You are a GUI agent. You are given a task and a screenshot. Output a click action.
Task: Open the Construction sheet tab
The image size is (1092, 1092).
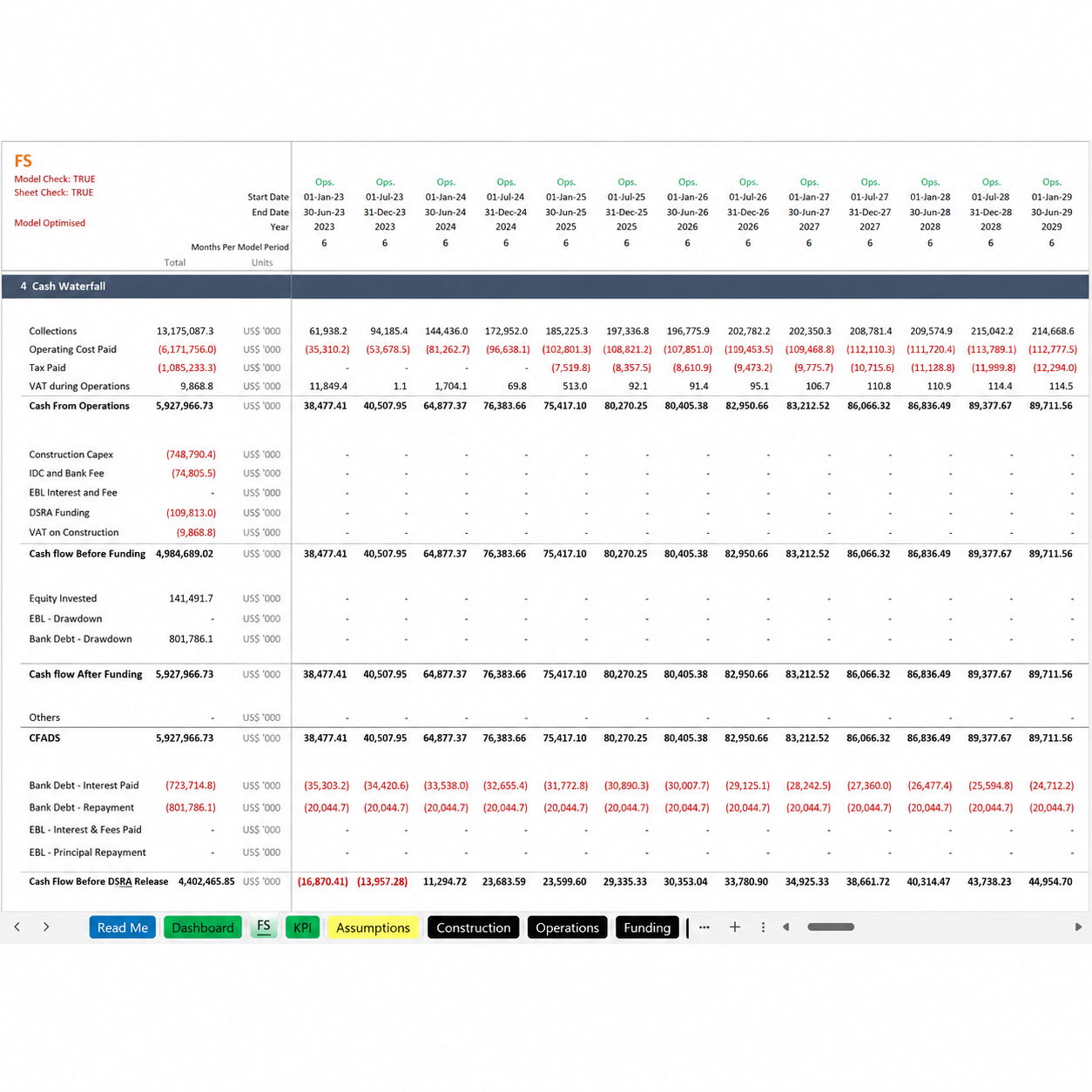tap(474, 927)
